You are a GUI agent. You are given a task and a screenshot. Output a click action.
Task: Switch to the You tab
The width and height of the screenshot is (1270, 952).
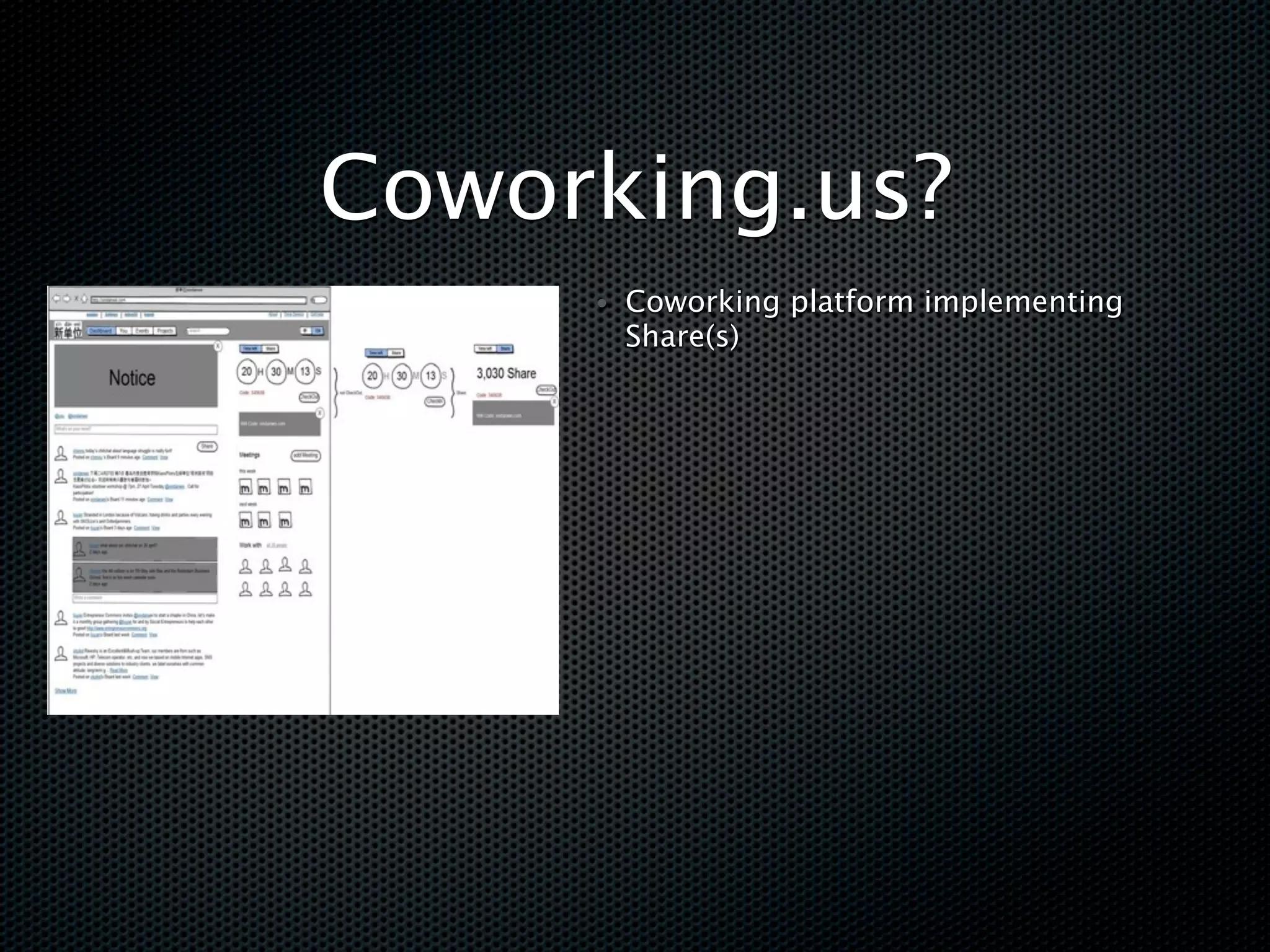[x=123, y=332]
